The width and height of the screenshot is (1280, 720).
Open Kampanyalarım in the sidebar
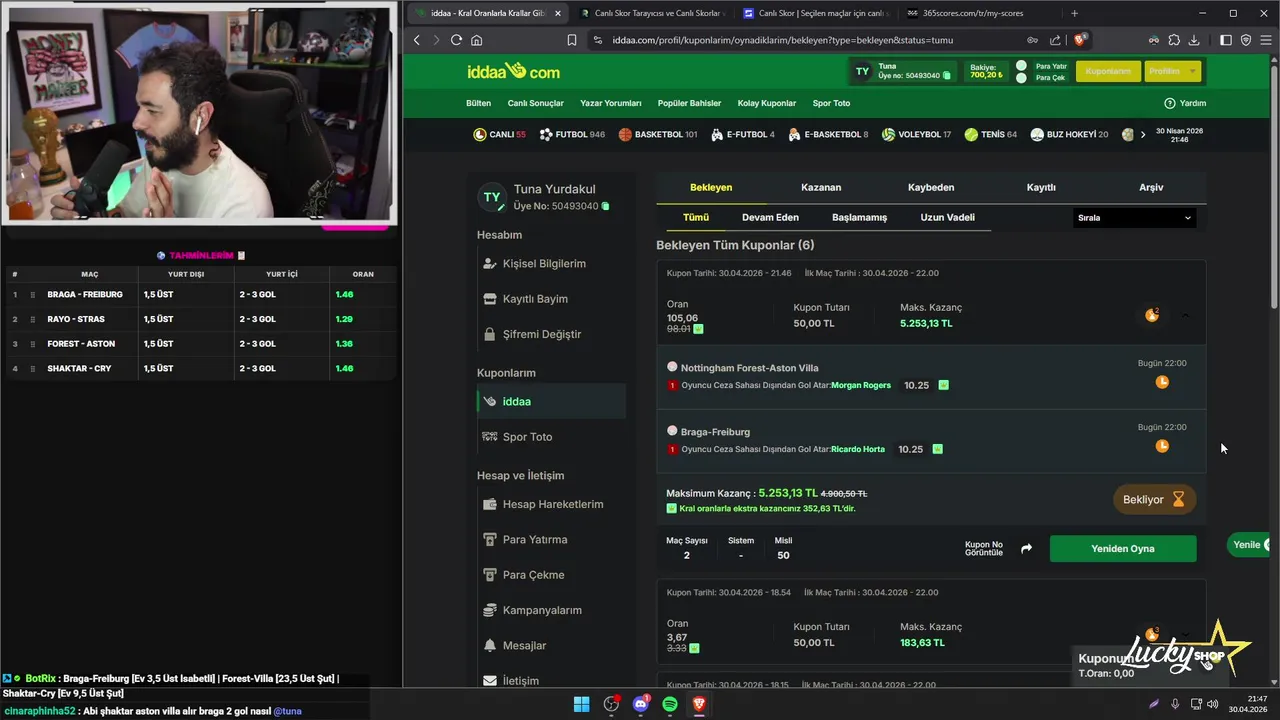552,610
